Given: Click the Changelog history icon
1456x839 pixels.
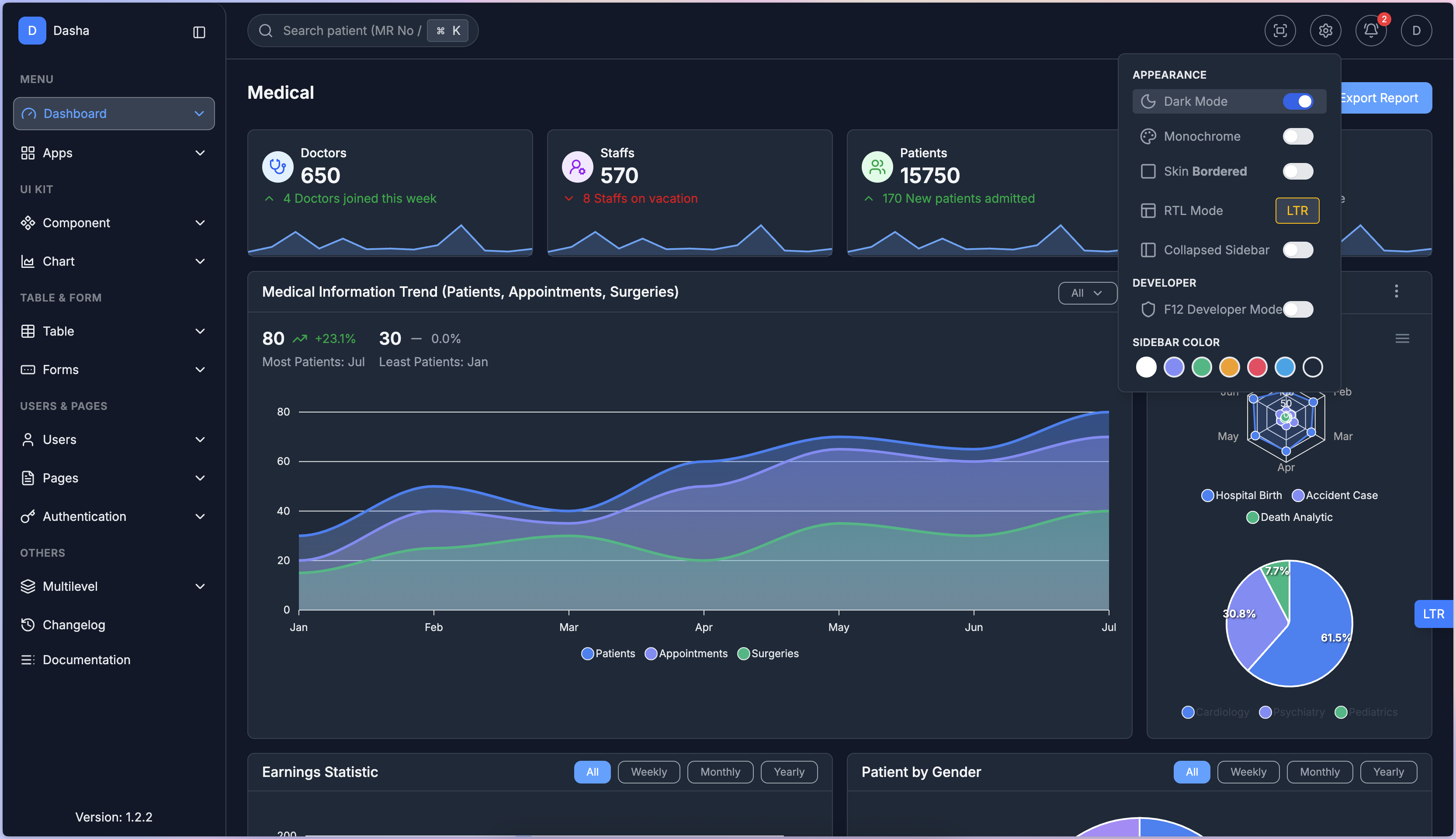Looking at the screenshot, I should coord(28,624).
